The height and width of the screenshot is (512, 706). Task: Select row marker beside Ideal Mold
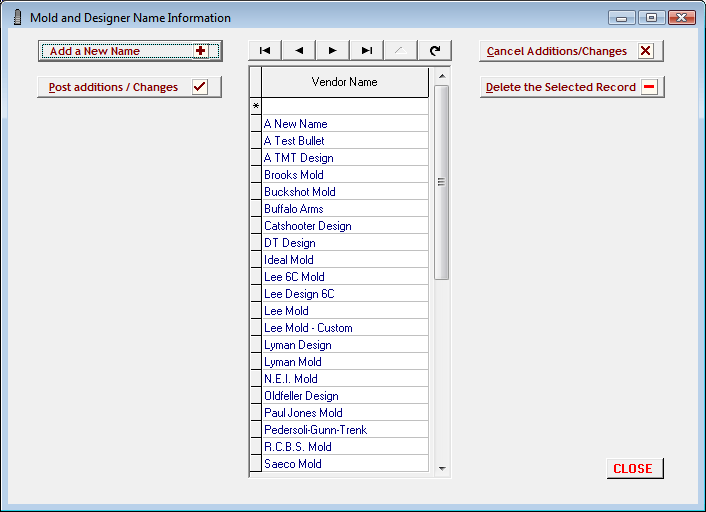pyautogui.click(x=255, y=260)
